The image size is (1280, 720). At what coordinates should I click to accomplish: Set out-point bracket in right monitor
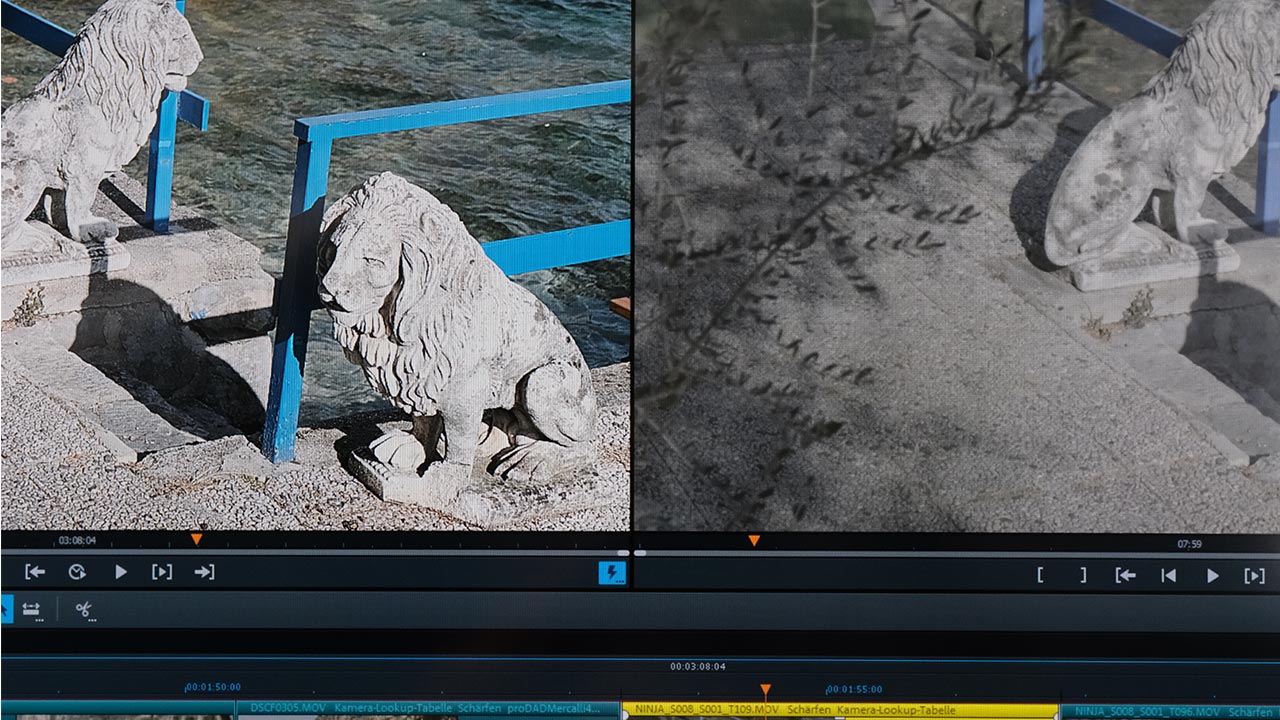[1082, 575]
